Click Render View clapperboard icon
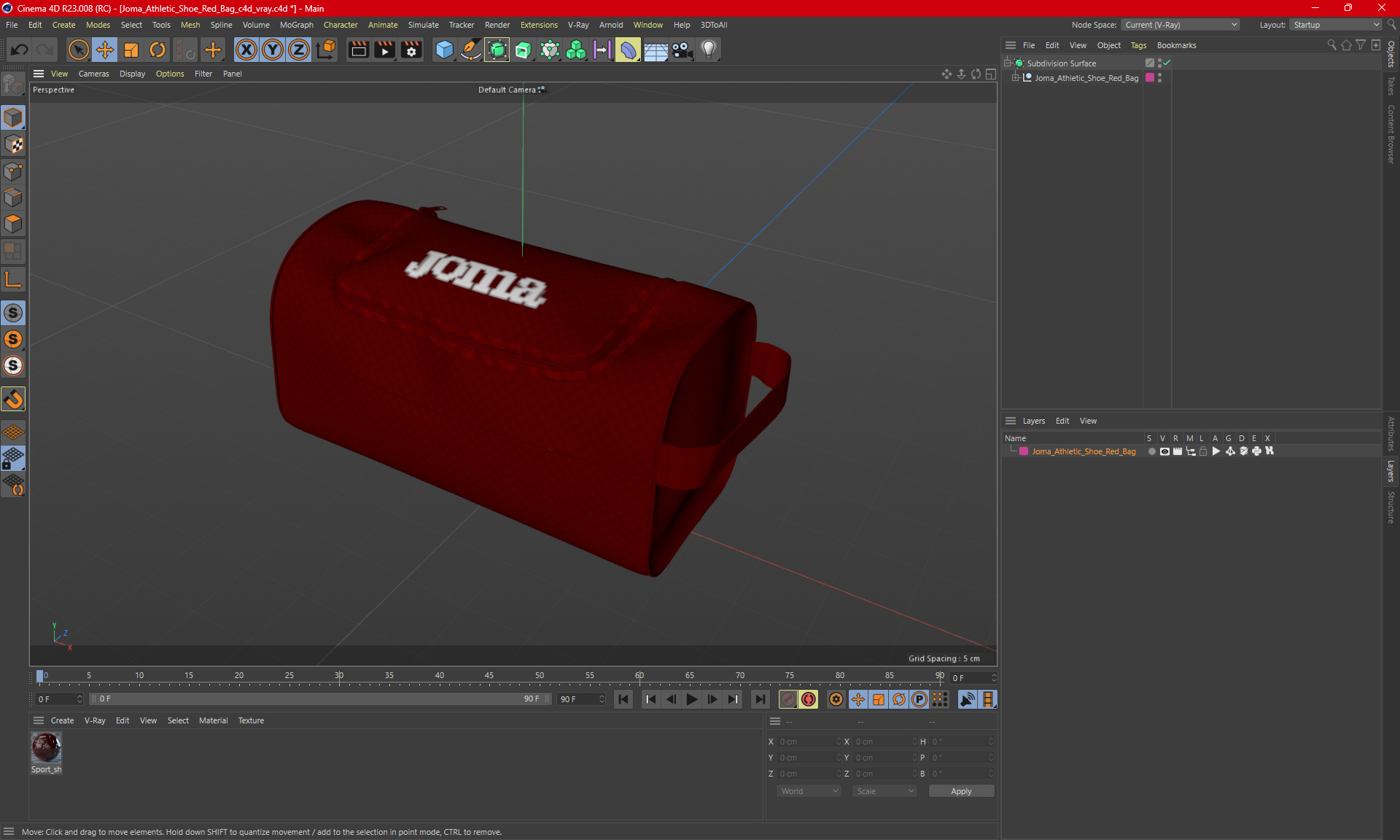Viewport: 1400px width, 840px height. click(x=358, y=50)
